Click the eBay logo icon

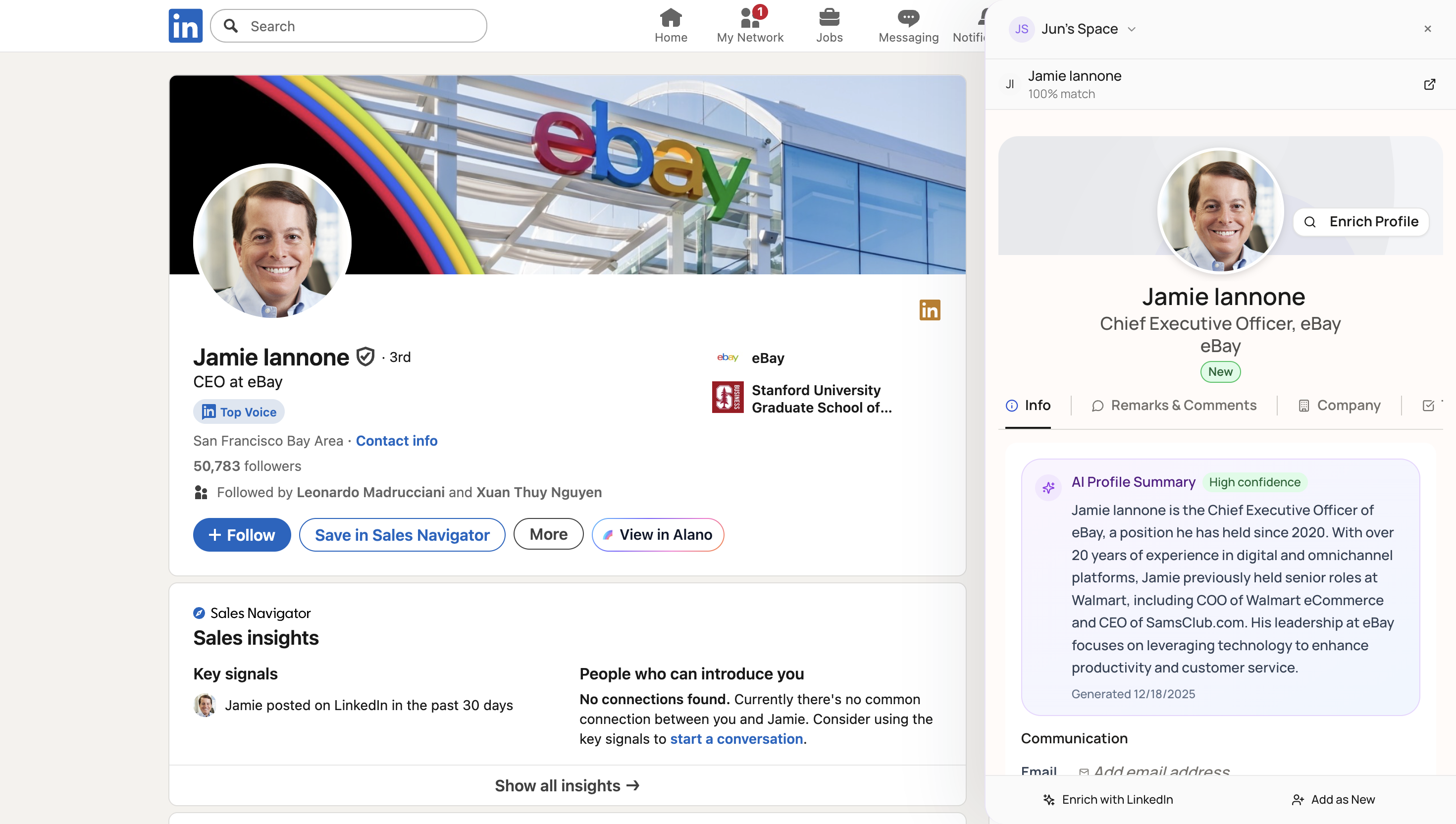tap(727, 358)
